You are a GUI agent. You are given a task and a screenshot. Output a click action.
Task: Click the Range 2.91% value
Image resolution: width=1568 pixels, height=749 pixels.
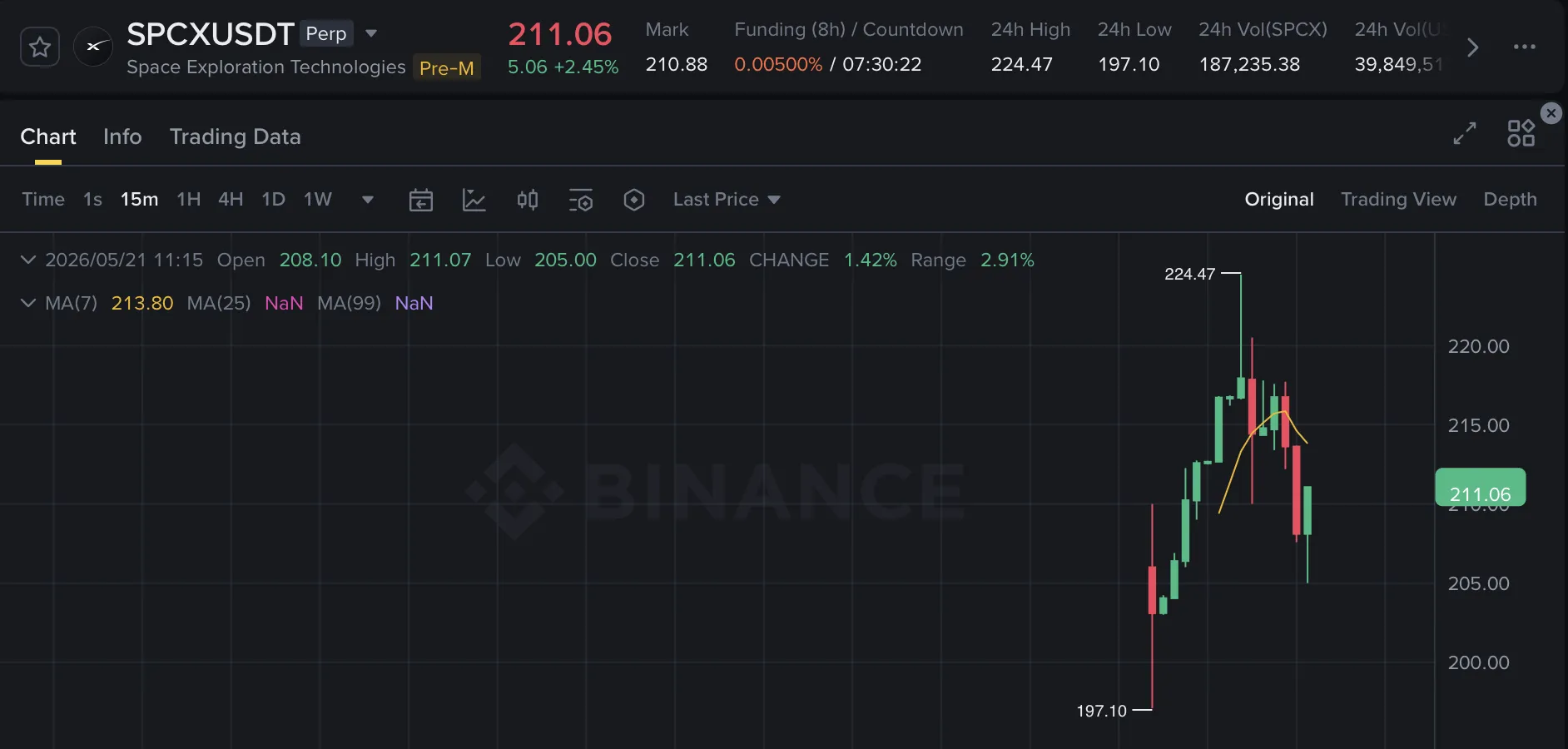(x=1007, y=260)
